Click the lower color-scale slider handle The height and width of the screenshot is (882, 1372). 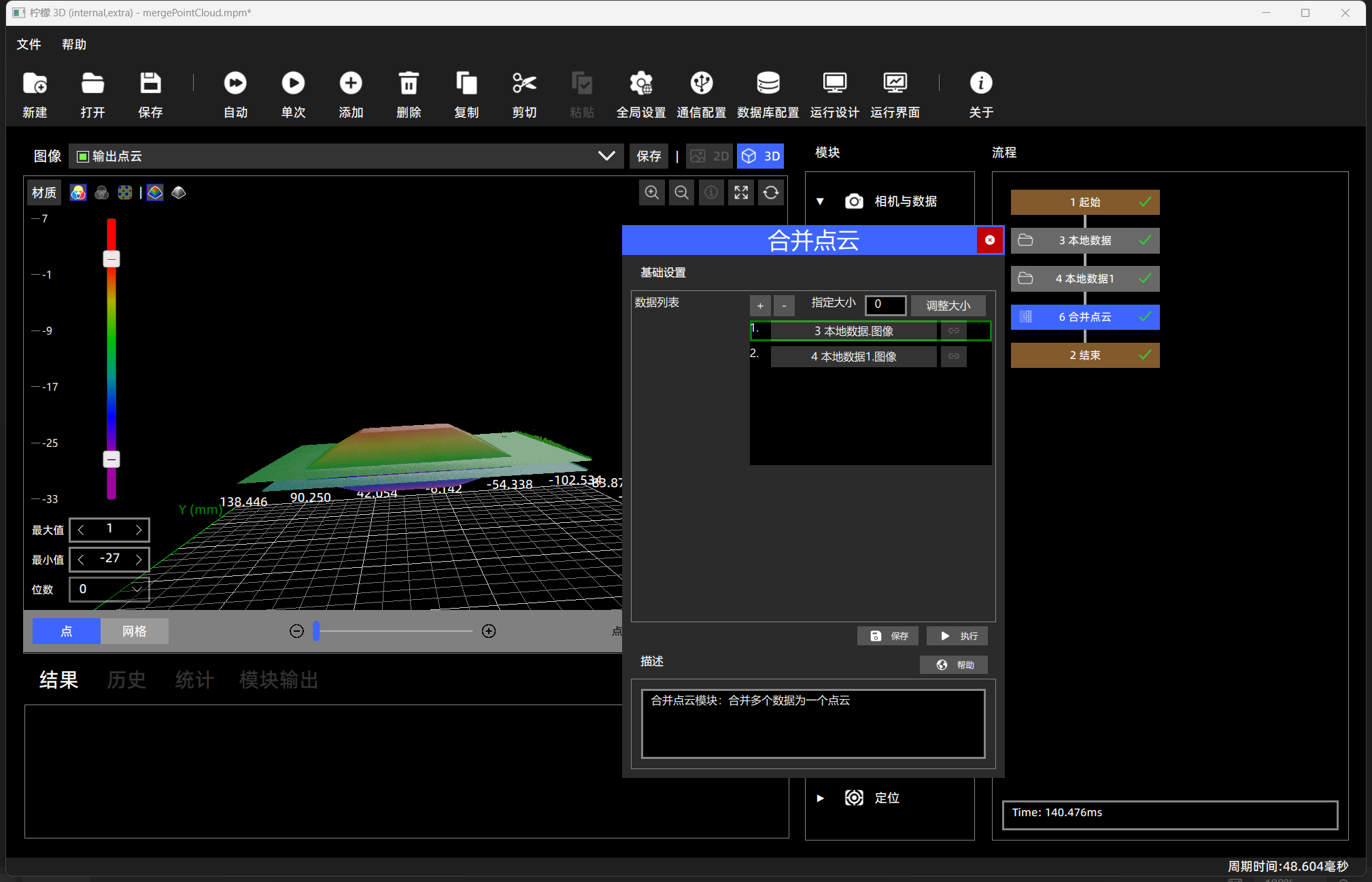click(112, 460)
